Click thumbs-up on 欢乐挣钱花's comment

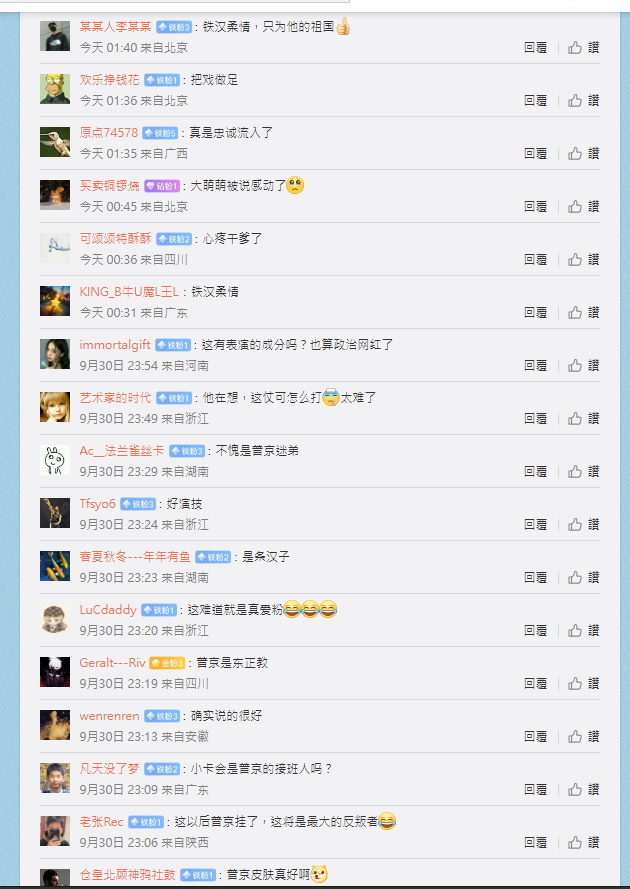click(x=584, y=100)
